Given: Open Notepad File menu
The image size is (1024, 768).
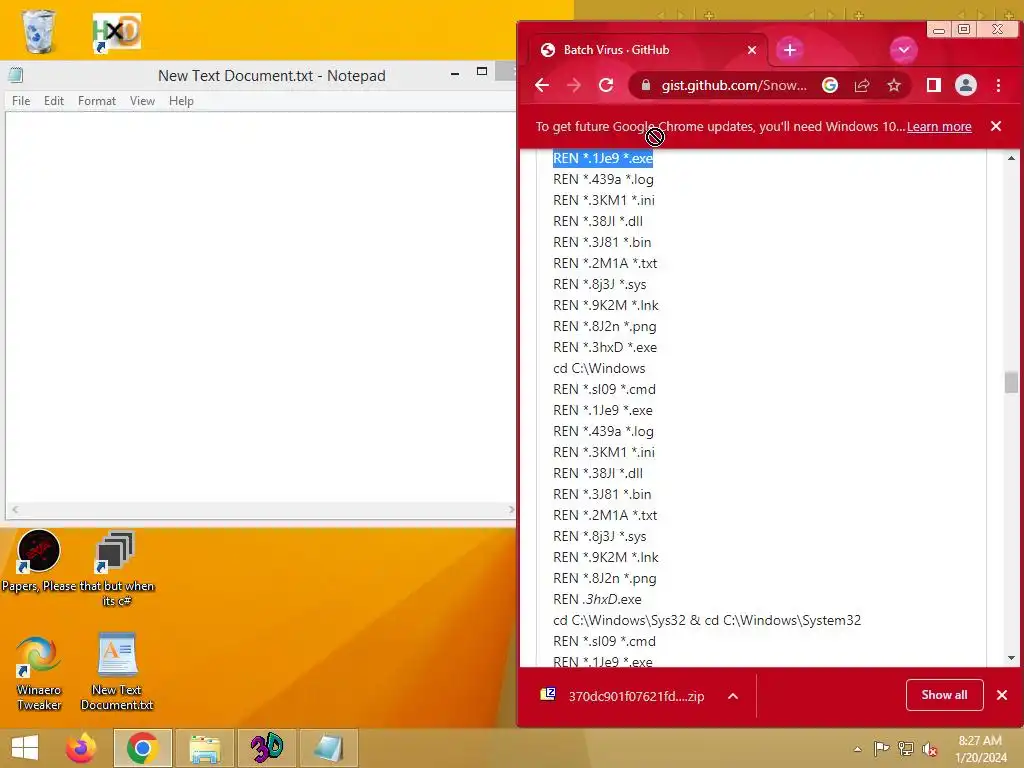Looking at the screenshot, I should click(x=21, y=101).
